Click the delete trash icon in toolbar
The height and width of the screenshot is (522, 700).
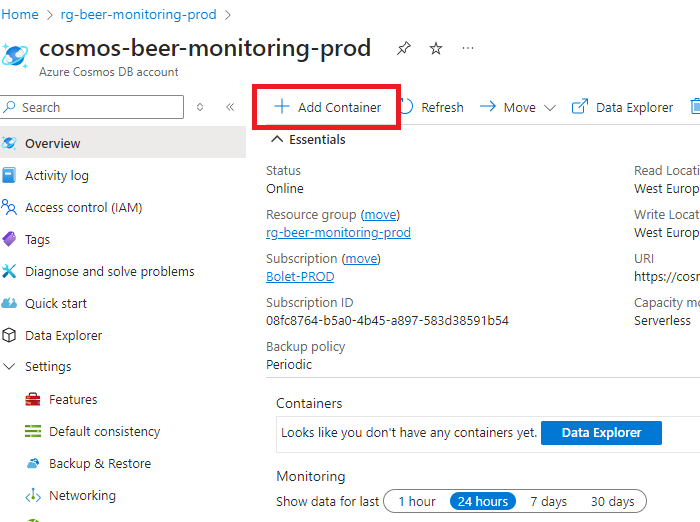click(695, 107)
